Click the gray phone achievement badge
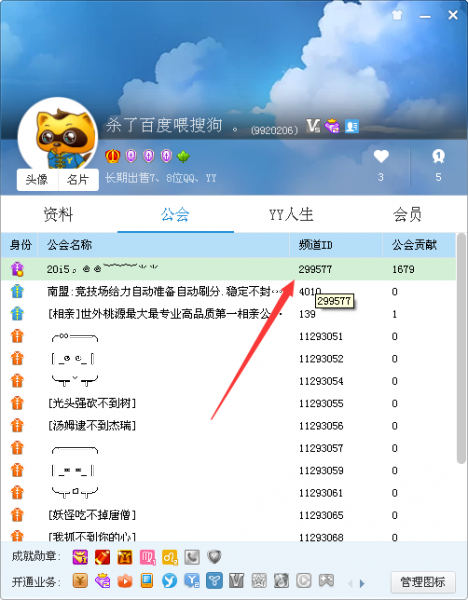468x600 pixels. coord(192,557)
